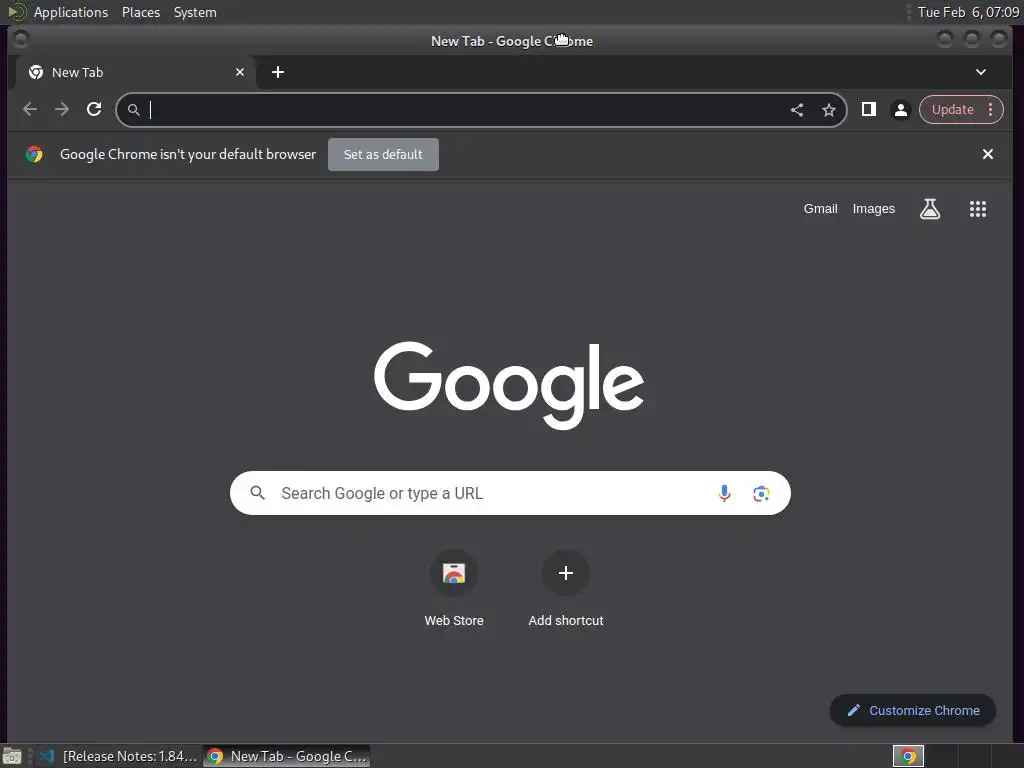Open the Google apps grid

tap(978, 209)
